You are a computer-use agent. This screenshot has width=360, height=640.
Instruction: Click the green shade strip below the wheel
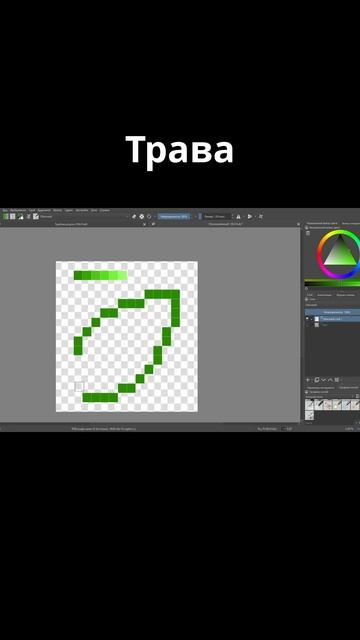coord(332,283)
